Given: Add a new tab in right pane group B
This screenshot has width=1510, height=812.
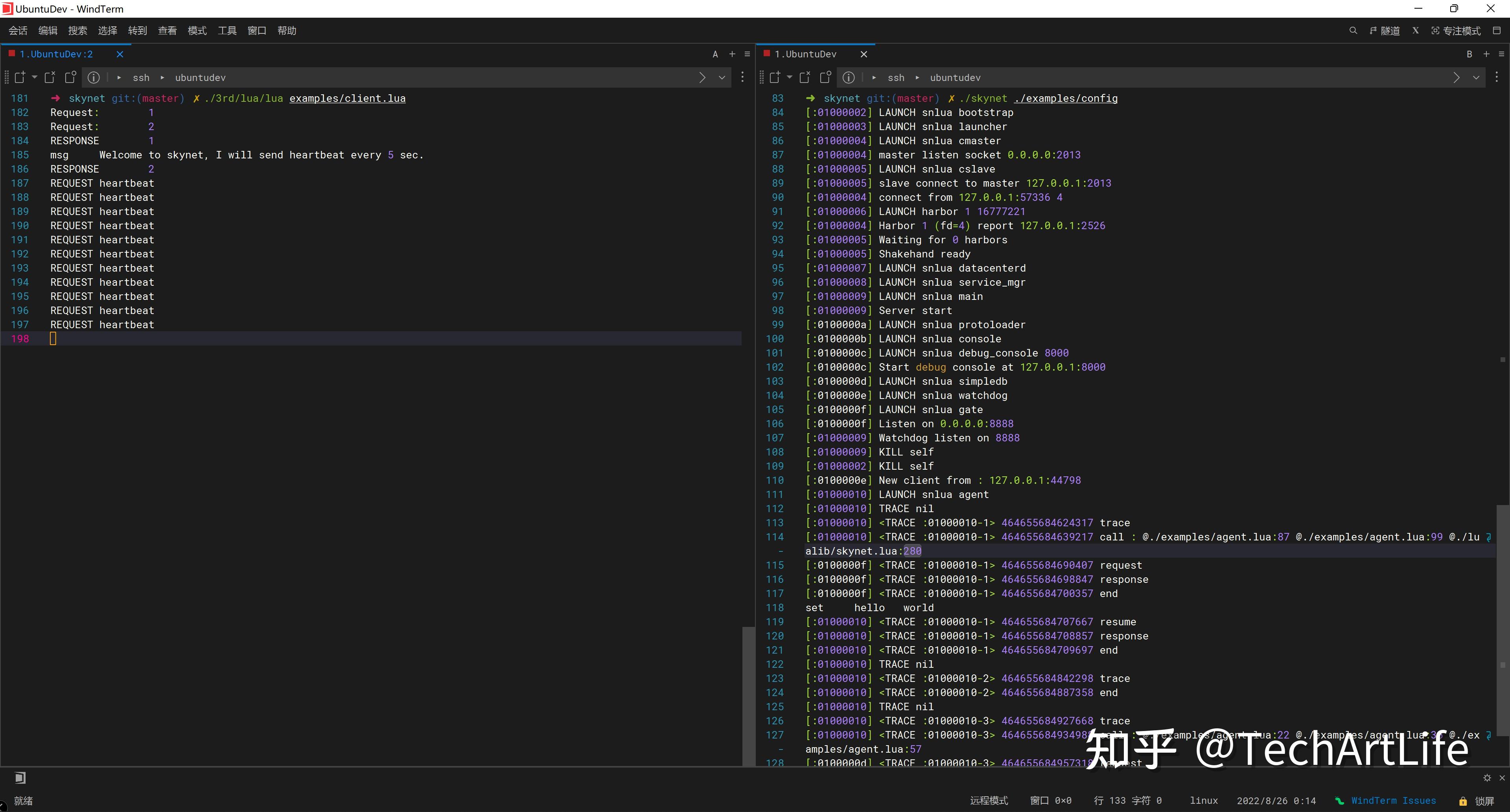Looking at the screenshot, I should [x=1486, y=54].
